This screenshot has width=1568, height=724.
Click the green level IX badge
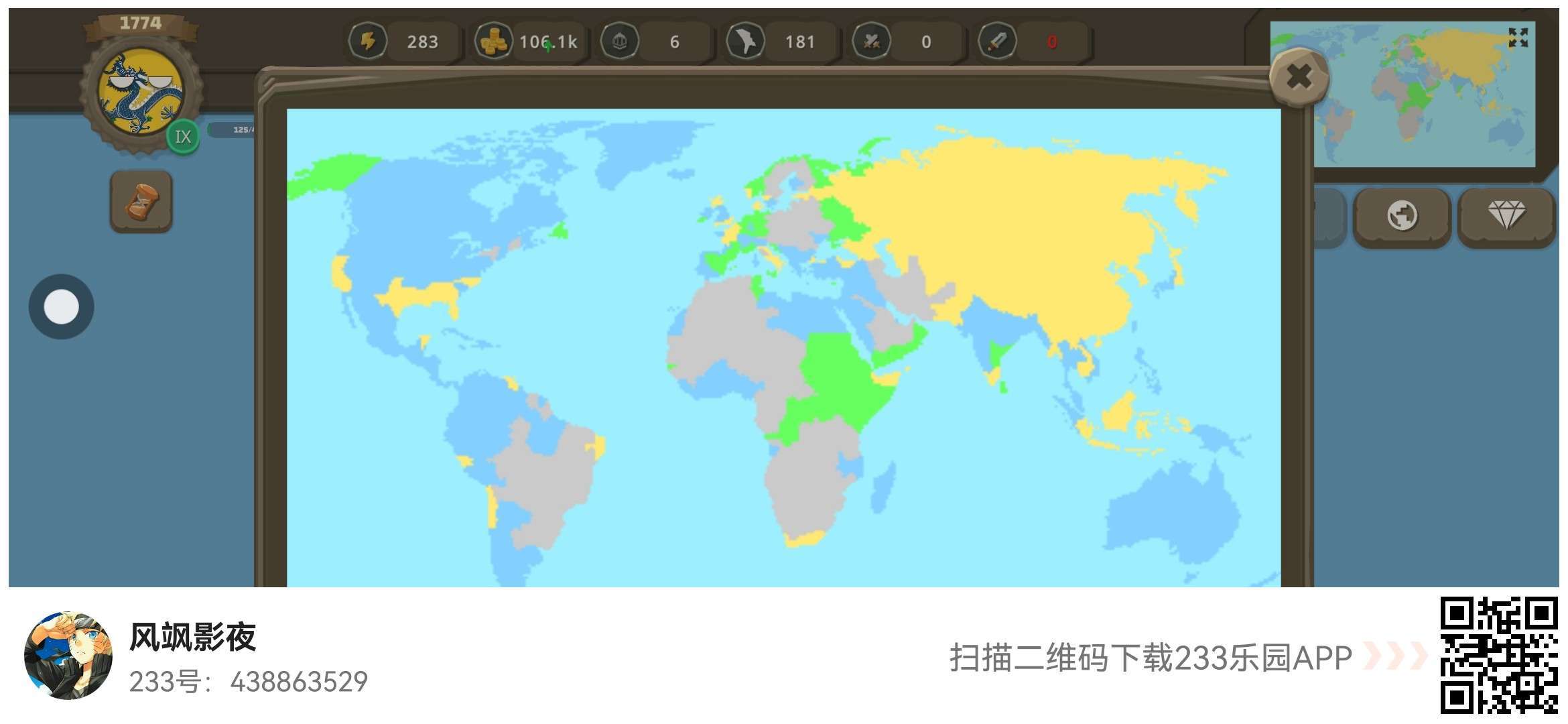(183, 137)
